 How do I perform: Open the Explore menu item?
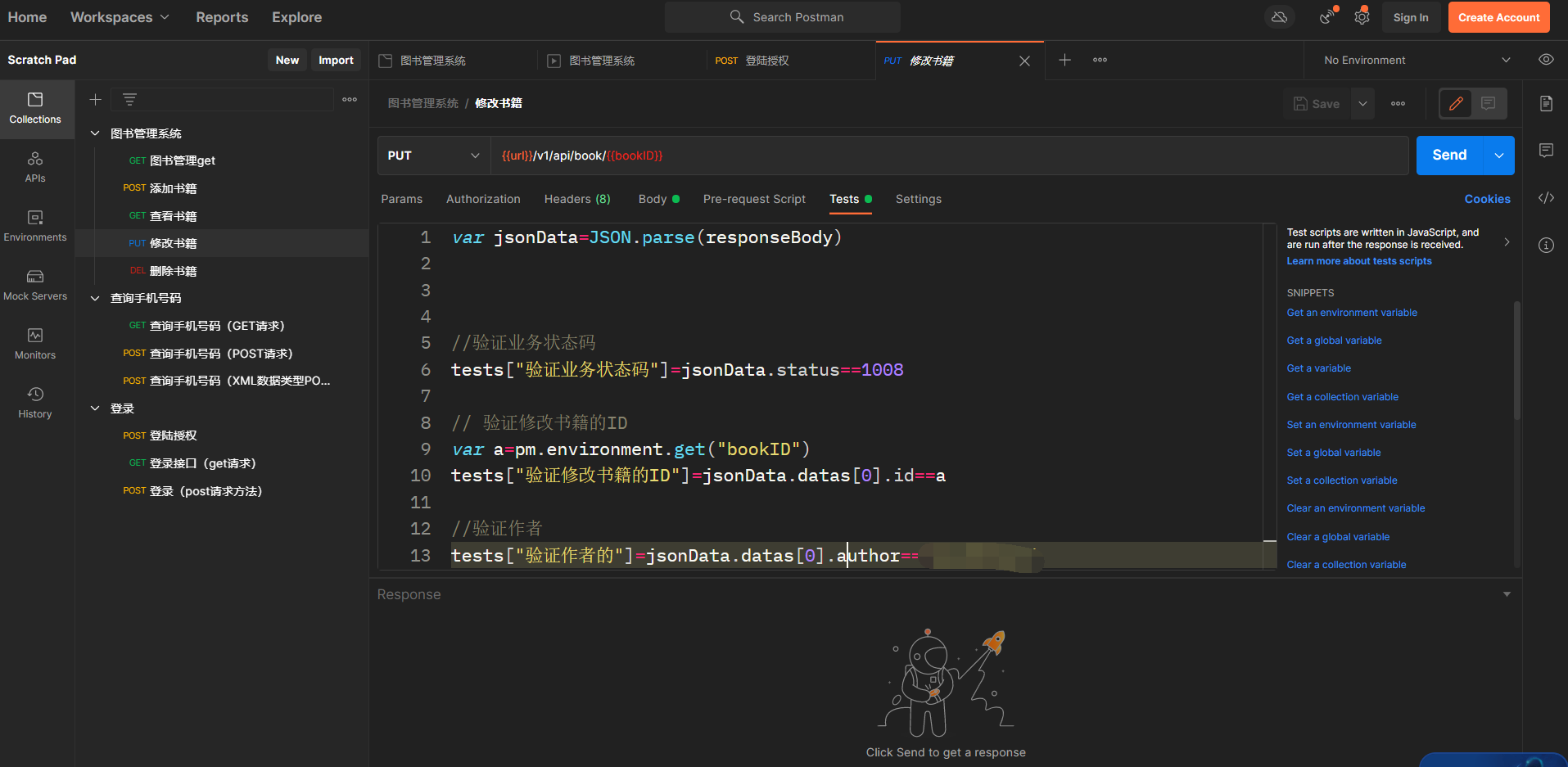click(x=296, y=17)
